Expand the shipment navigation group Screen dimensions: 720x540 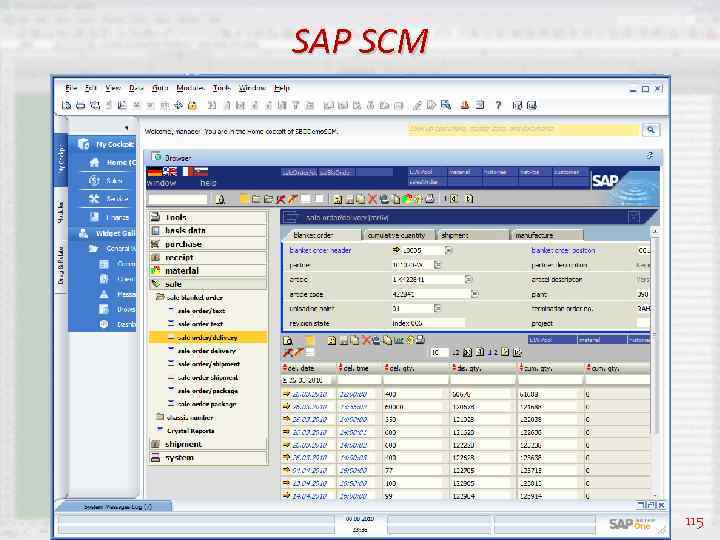click(208, 444)
